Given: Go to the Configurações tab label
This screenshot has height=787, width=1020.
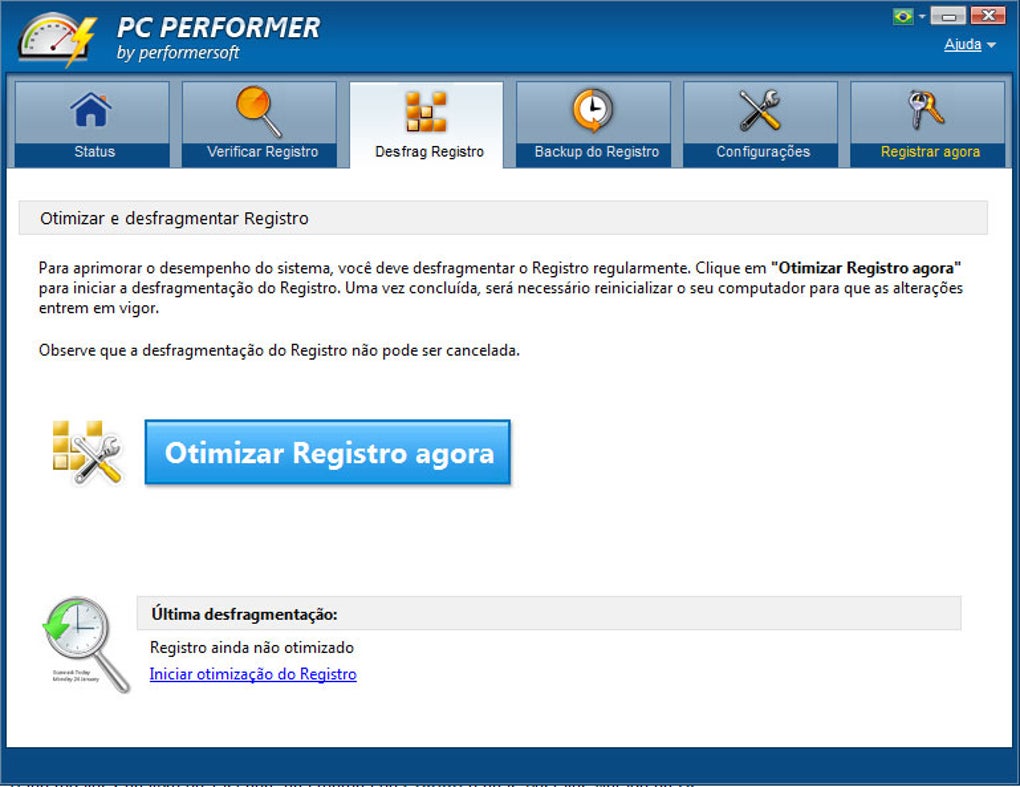Looking at the screenshot, I should click(763, 152).
